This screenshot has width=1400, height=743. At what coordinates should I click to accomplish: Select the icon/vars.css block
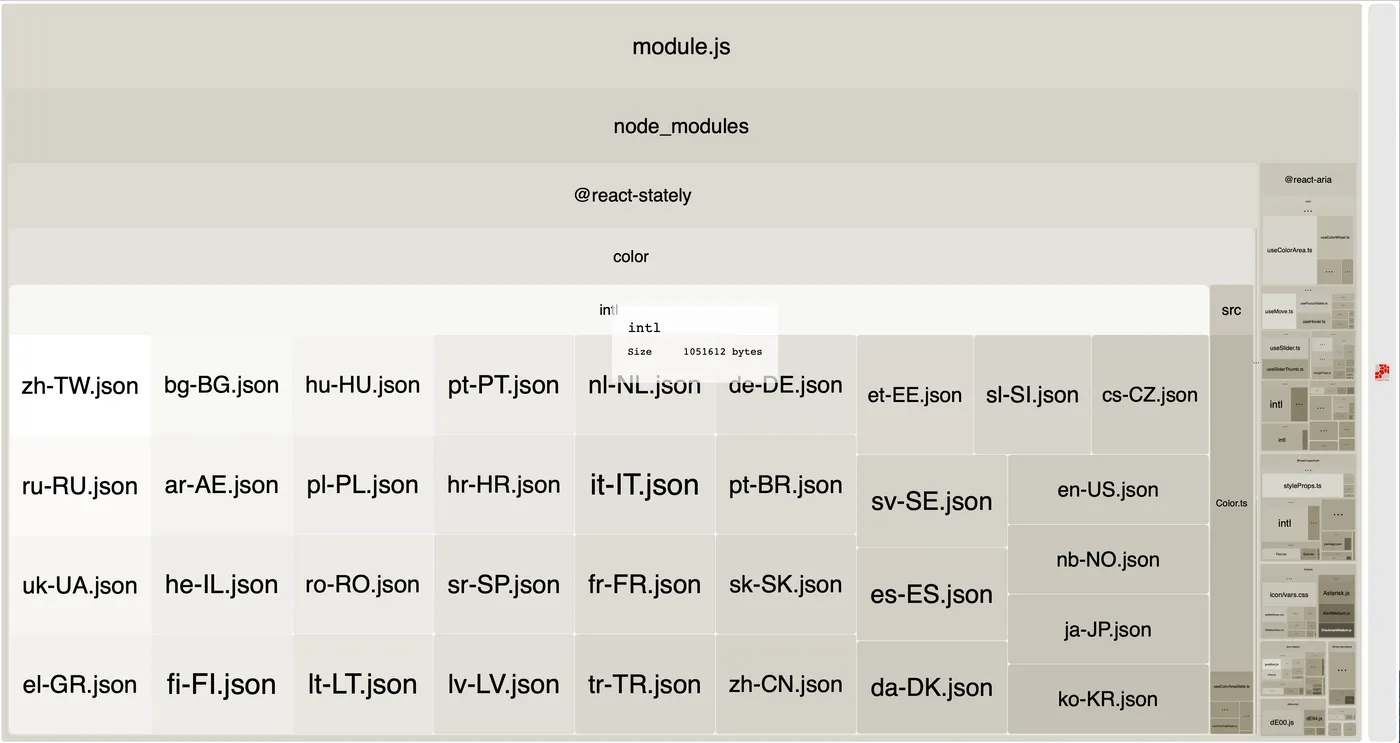coord(1288,594)
